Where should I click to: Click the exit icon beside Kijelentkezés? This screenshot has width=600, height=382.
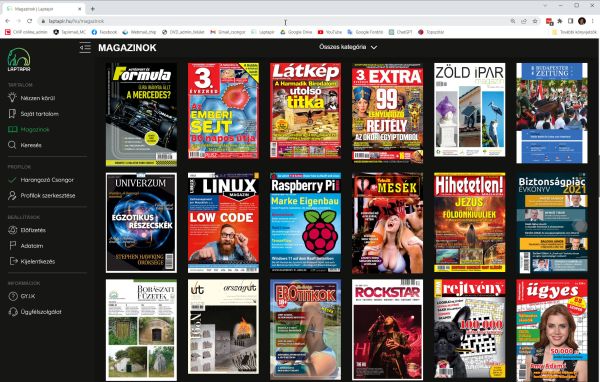point(13,261)
